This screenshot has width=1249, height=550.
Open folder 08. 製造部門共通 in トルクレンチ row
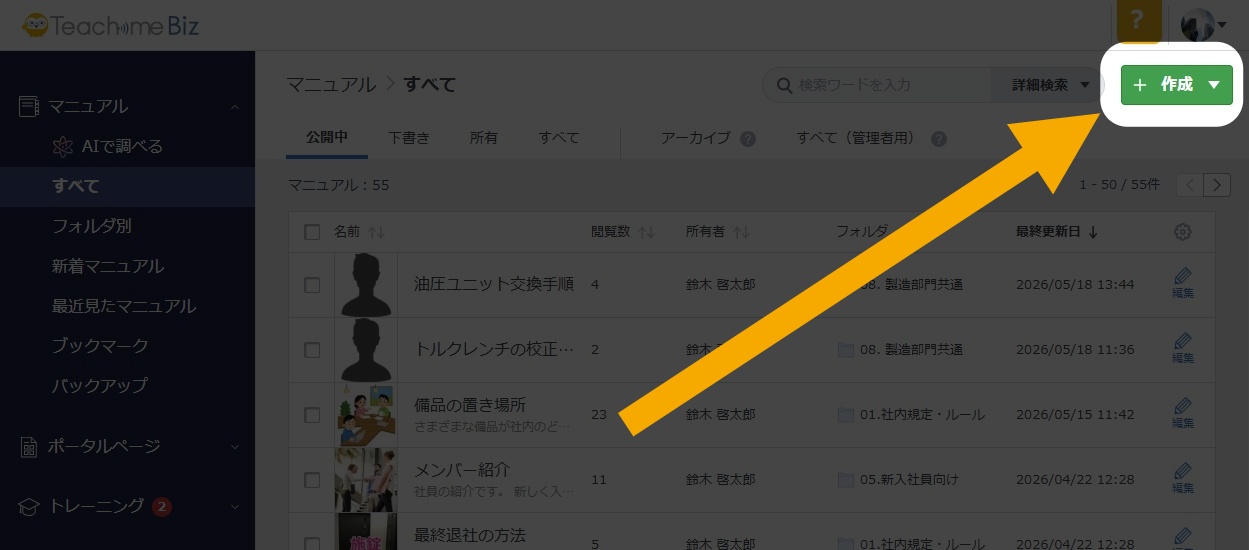(900, 350)
